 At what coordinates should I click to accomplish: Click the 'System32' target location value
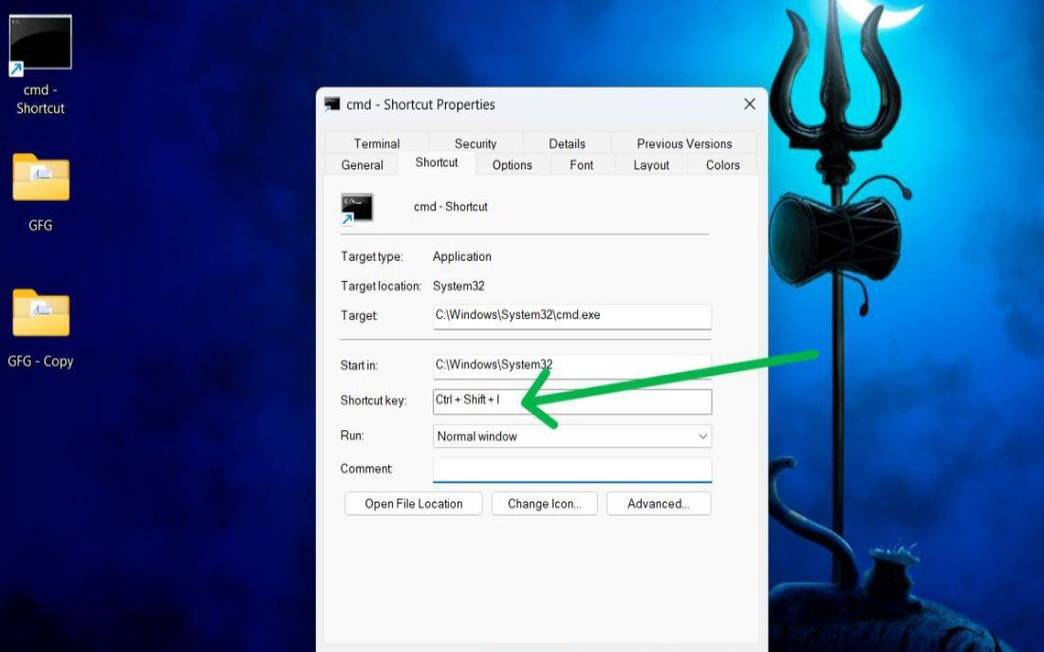pos(459,286)
